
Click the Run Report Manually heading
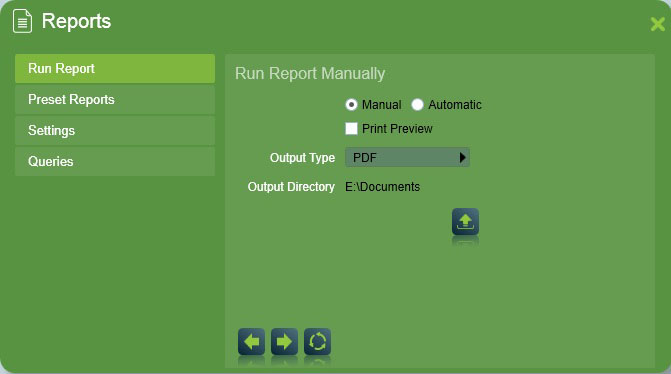click(x=310, y=74)
